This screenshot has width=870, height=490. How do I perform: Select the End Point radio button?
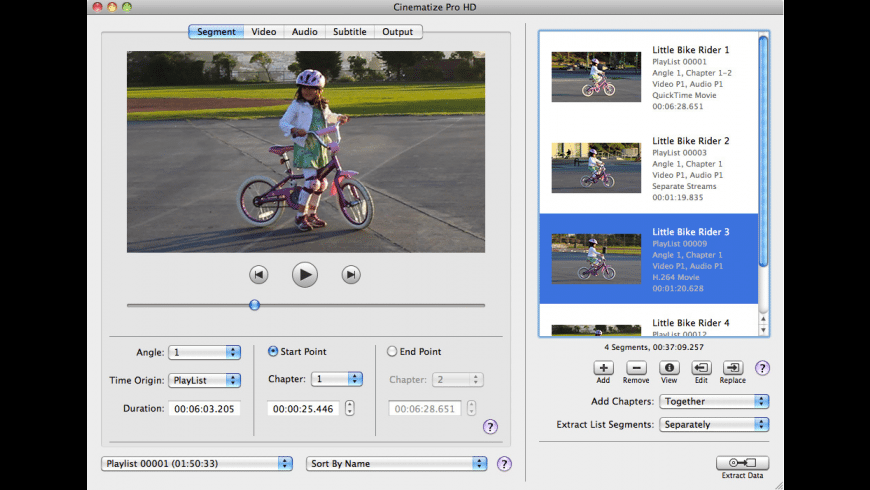point(392,352)
